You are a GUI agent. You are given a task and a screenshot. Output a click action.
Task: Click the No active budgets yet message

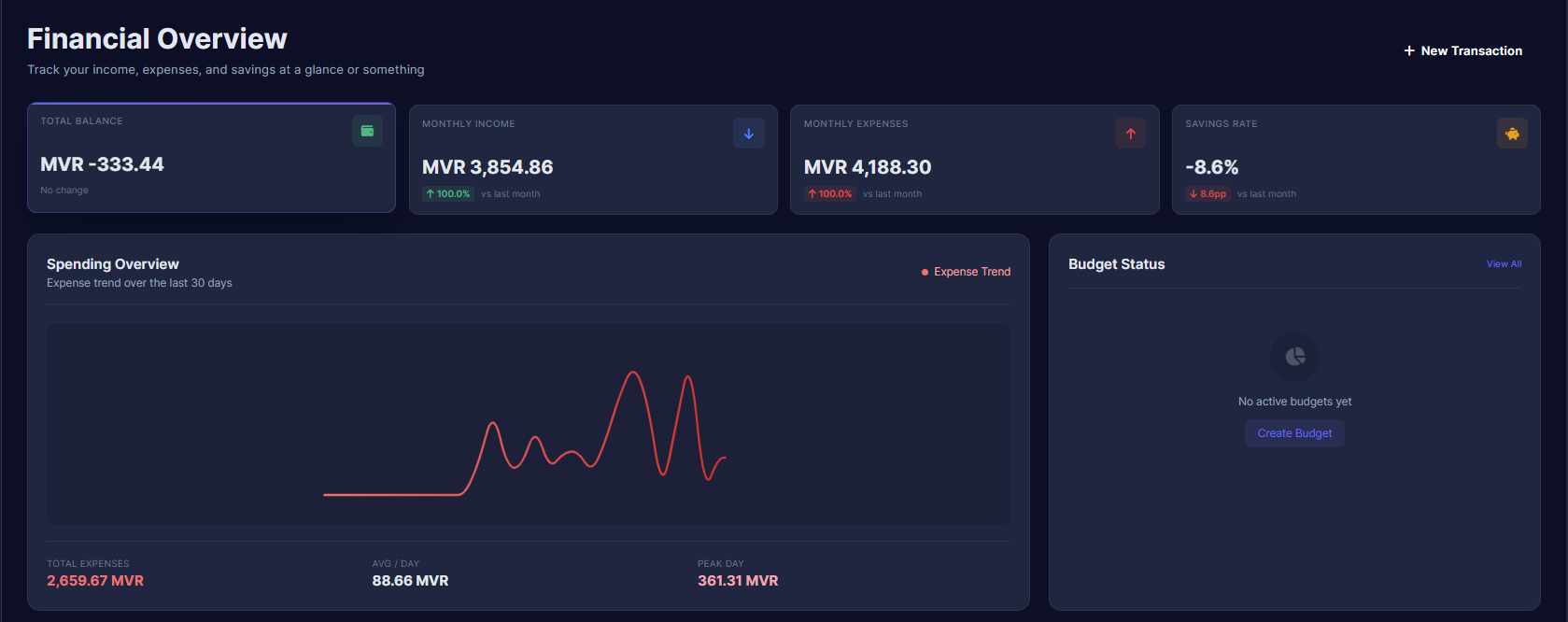pos(1294,402)
